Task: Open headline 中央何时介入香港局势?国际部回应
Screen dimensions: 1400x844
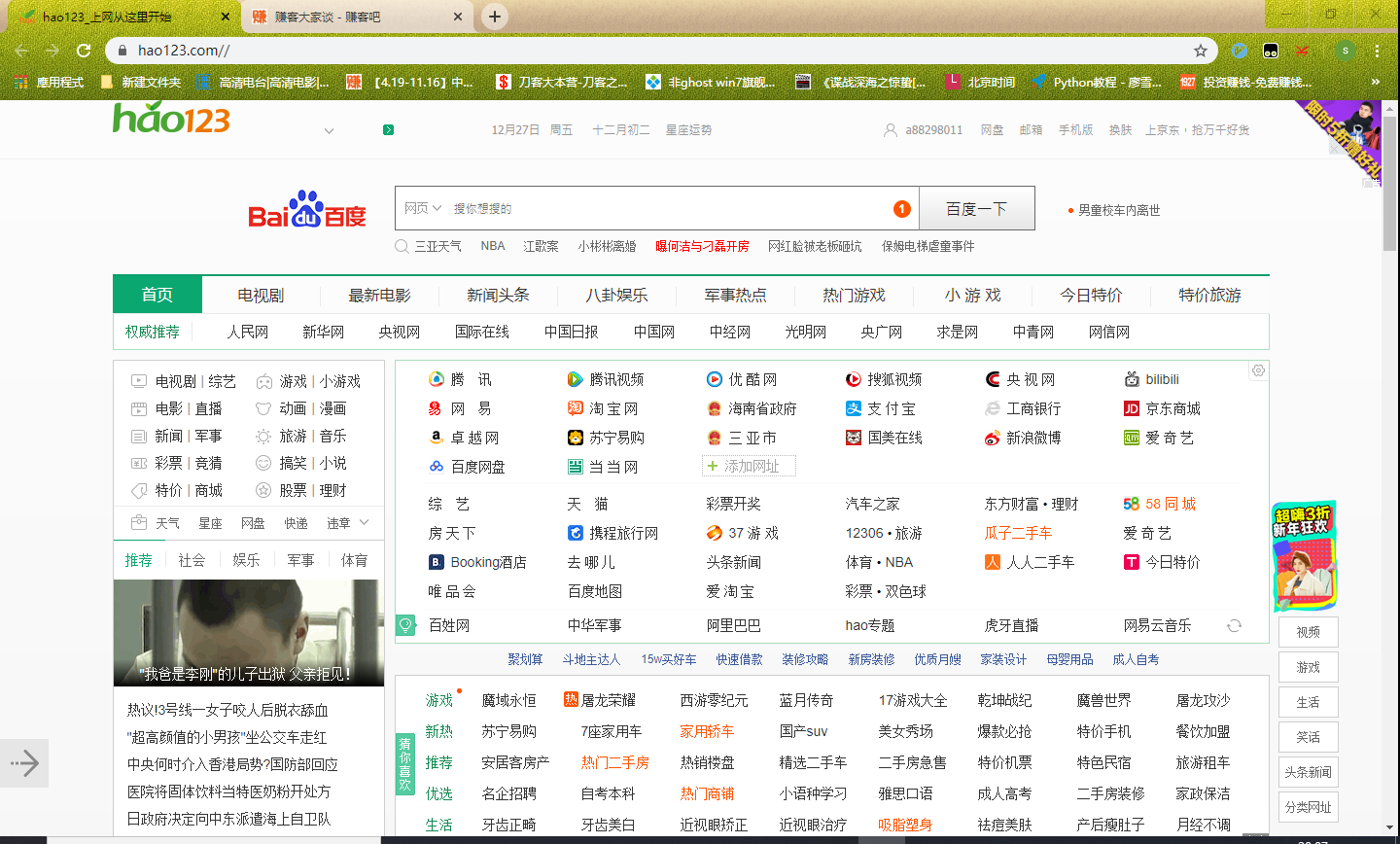Action: coord(232,764)
